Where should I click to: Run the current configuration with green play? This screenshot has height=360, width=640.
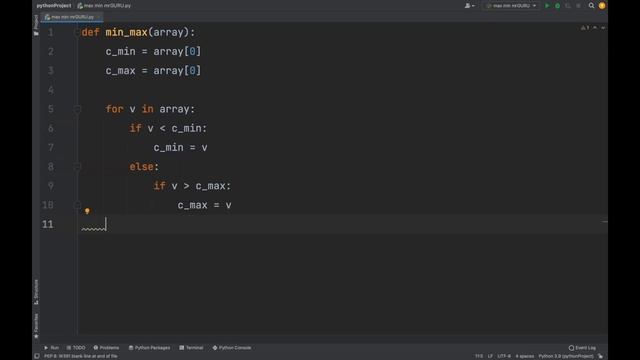547,6
